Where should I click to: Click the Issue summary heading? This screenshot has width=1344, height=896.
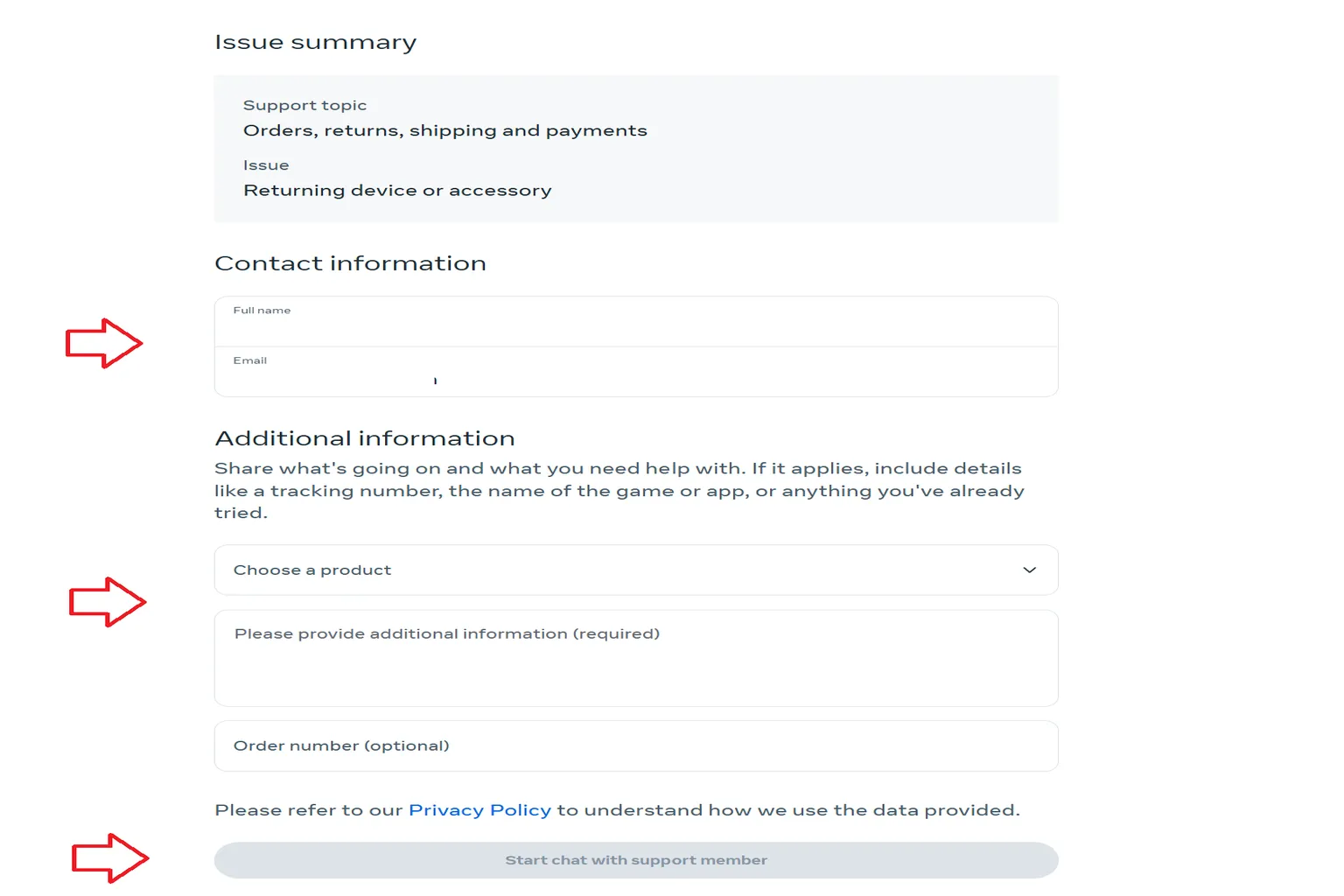click(316, 43)
